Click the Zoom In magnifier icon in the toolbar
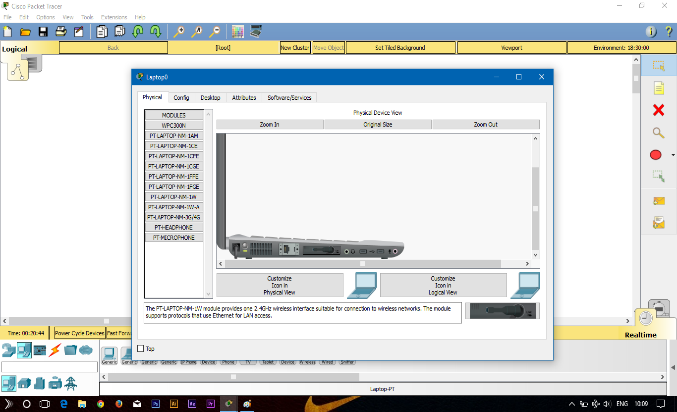The image size is (677, 412). pos(179,32)
